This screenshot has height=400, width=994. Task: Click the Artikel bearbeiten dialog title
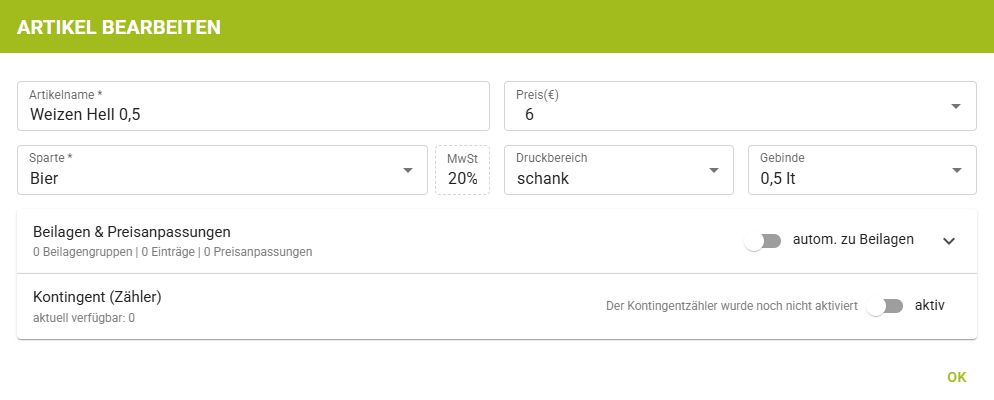119,27
